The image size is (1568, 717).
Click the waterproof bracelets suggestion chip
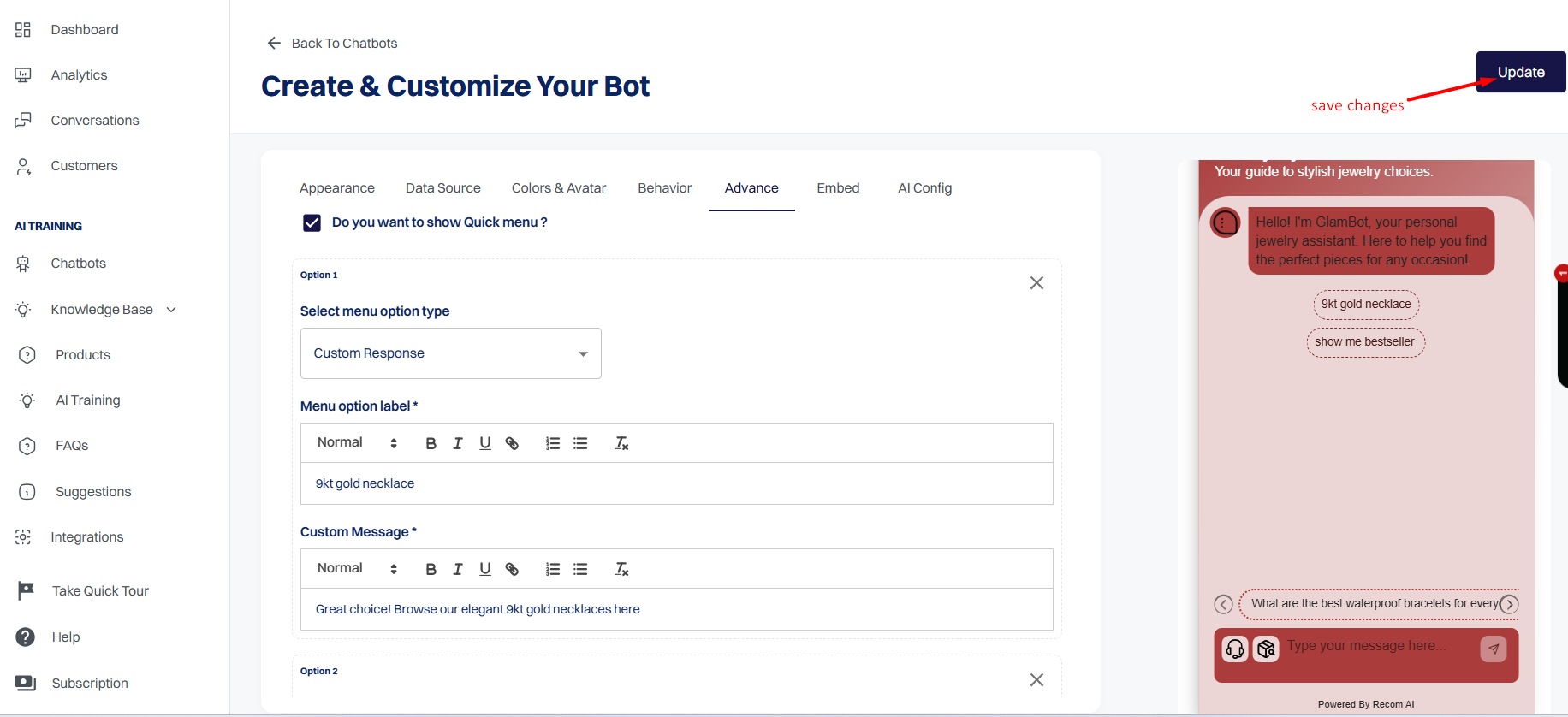[1375, 604]
